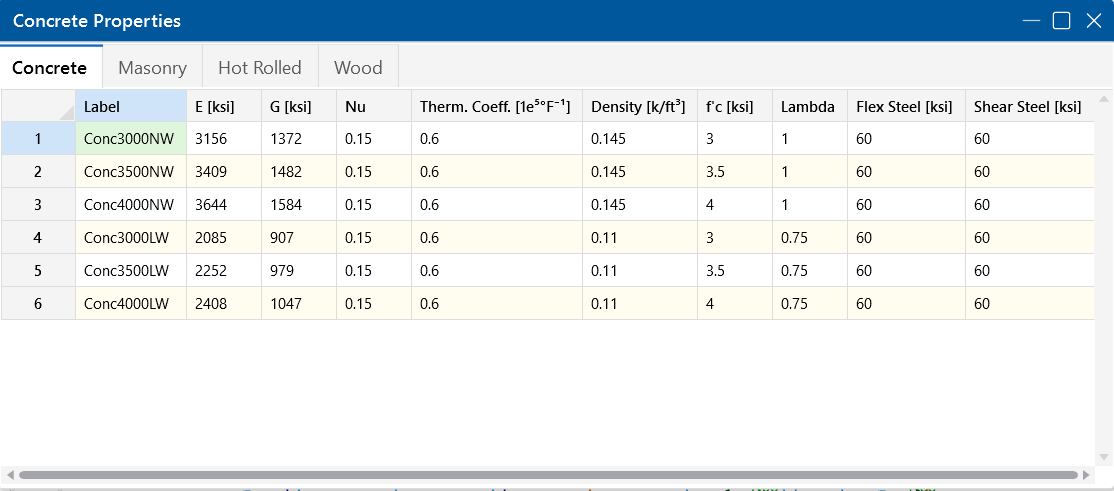Image resolution: width=1114 pixels, height=491 pixels.
Task: Select row number 6 header
Action: click(x=38, y=304)
